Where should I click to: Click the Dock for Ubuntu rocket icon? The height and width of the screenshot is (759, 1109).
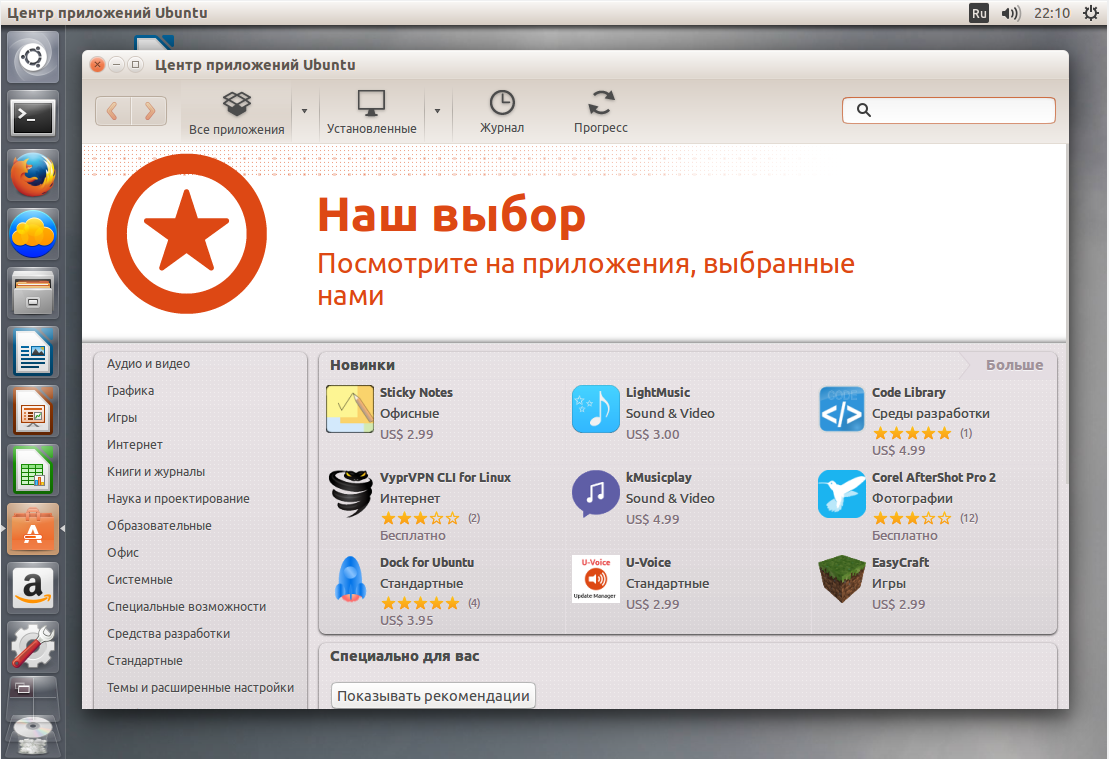tap(350, 579)
